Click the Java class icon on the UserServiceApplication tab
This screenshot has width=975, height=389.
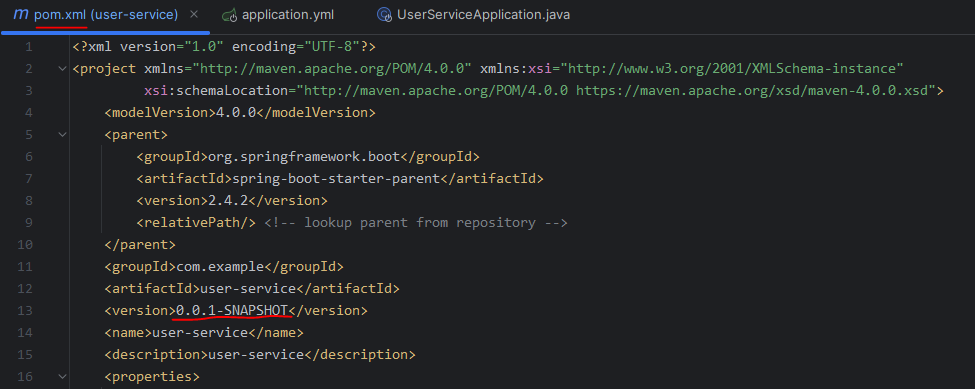[x=384, y=15]
